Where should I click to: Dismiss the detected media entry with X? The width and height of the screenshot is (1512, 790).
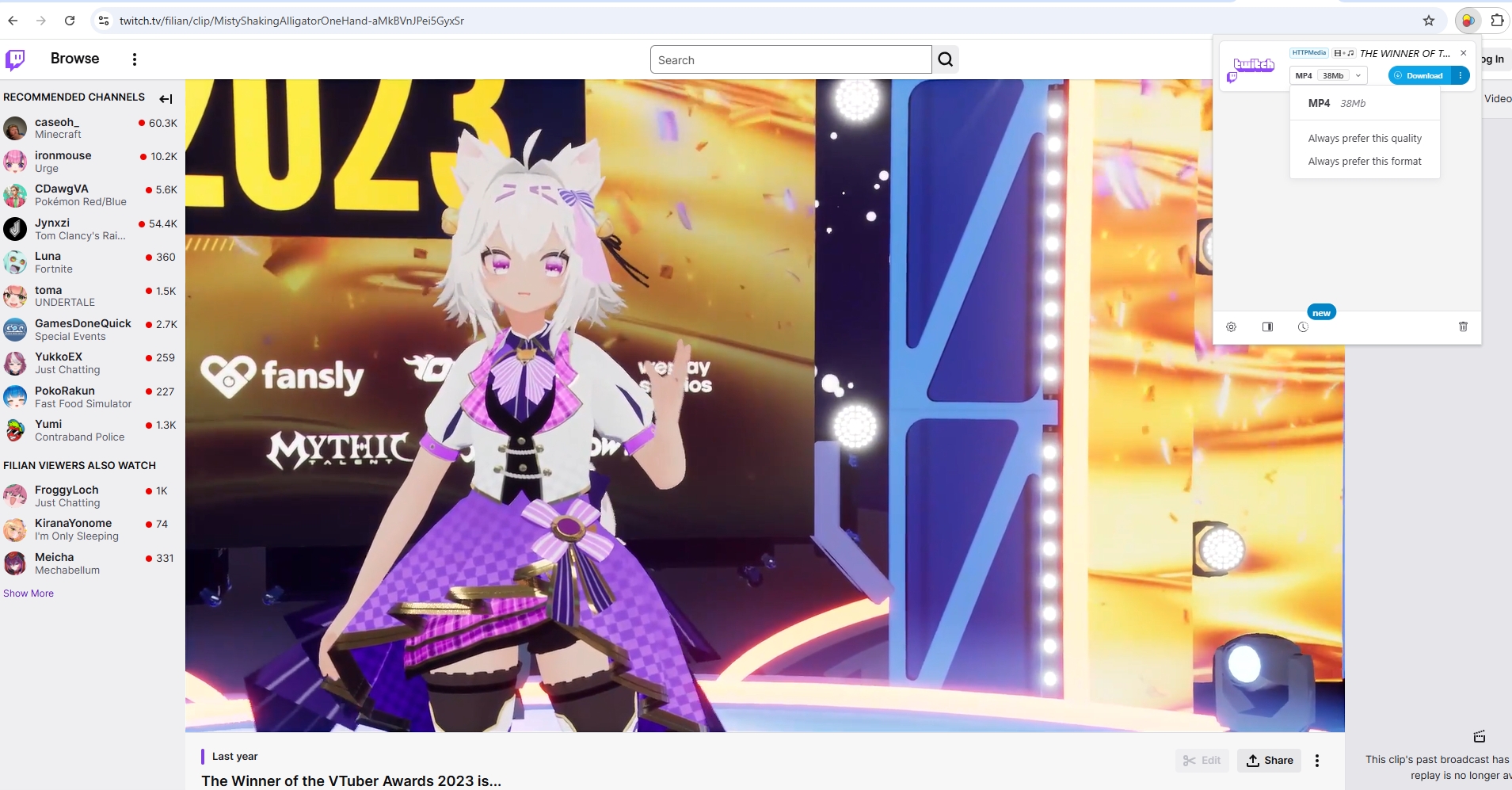point(1464,53)
